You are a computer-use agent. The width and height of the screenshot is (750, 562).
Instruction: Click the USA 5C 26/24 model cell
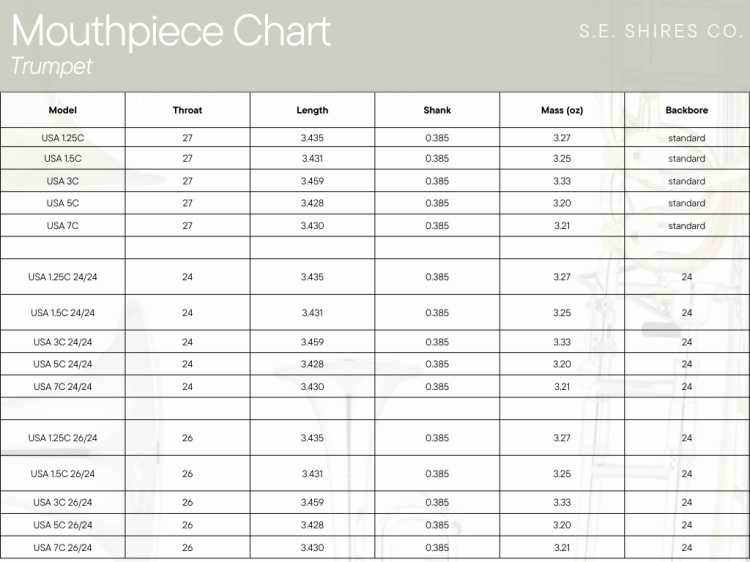tap(63, 525)
